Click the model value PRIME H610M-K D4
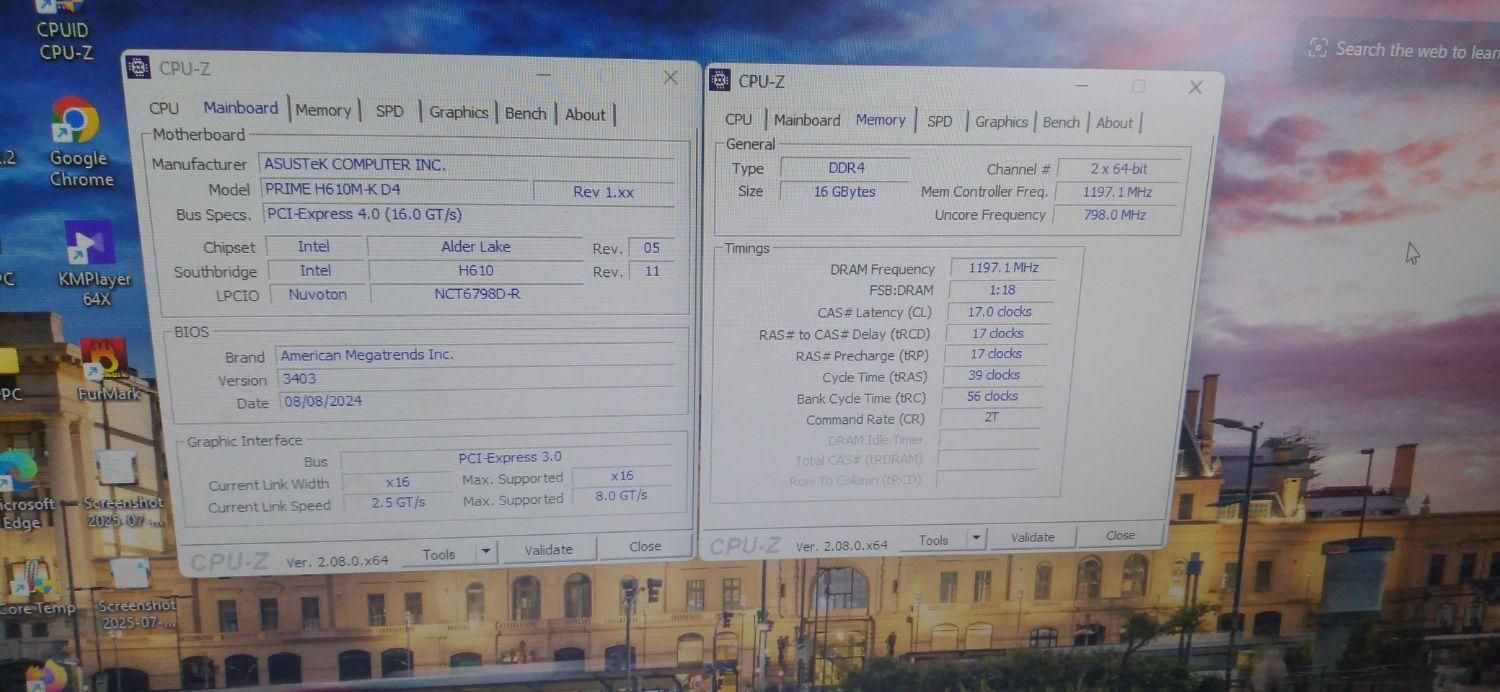Image resolution: width=1500 pixels, height=692 pixels. [395, 189]
